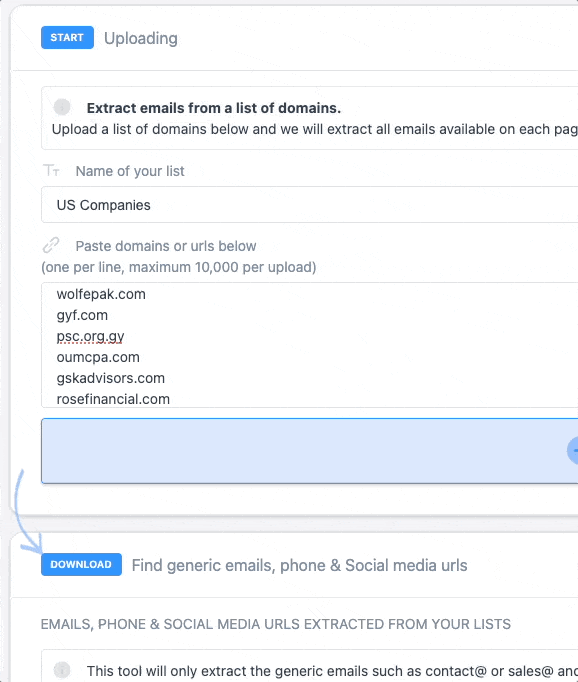Image resolution: width=578 pixels, height=682 pixels.
Task: Click the misspelled psc.org.gy entry
Action: pyautogui.click(x=90, y=336)
